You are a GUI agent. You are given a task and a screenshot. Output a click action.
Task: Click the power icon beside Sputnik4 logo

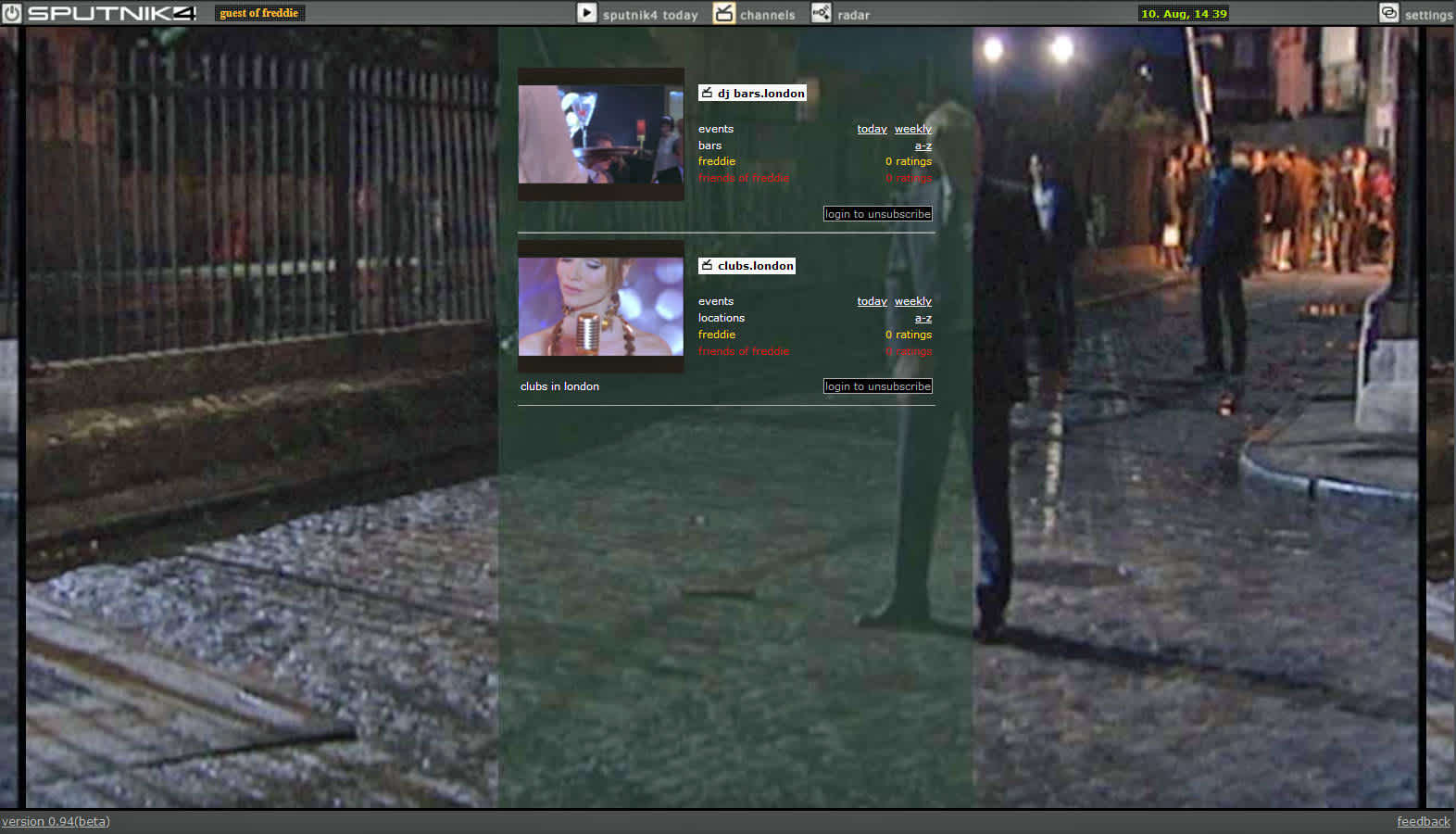click(x=11, y=13)
